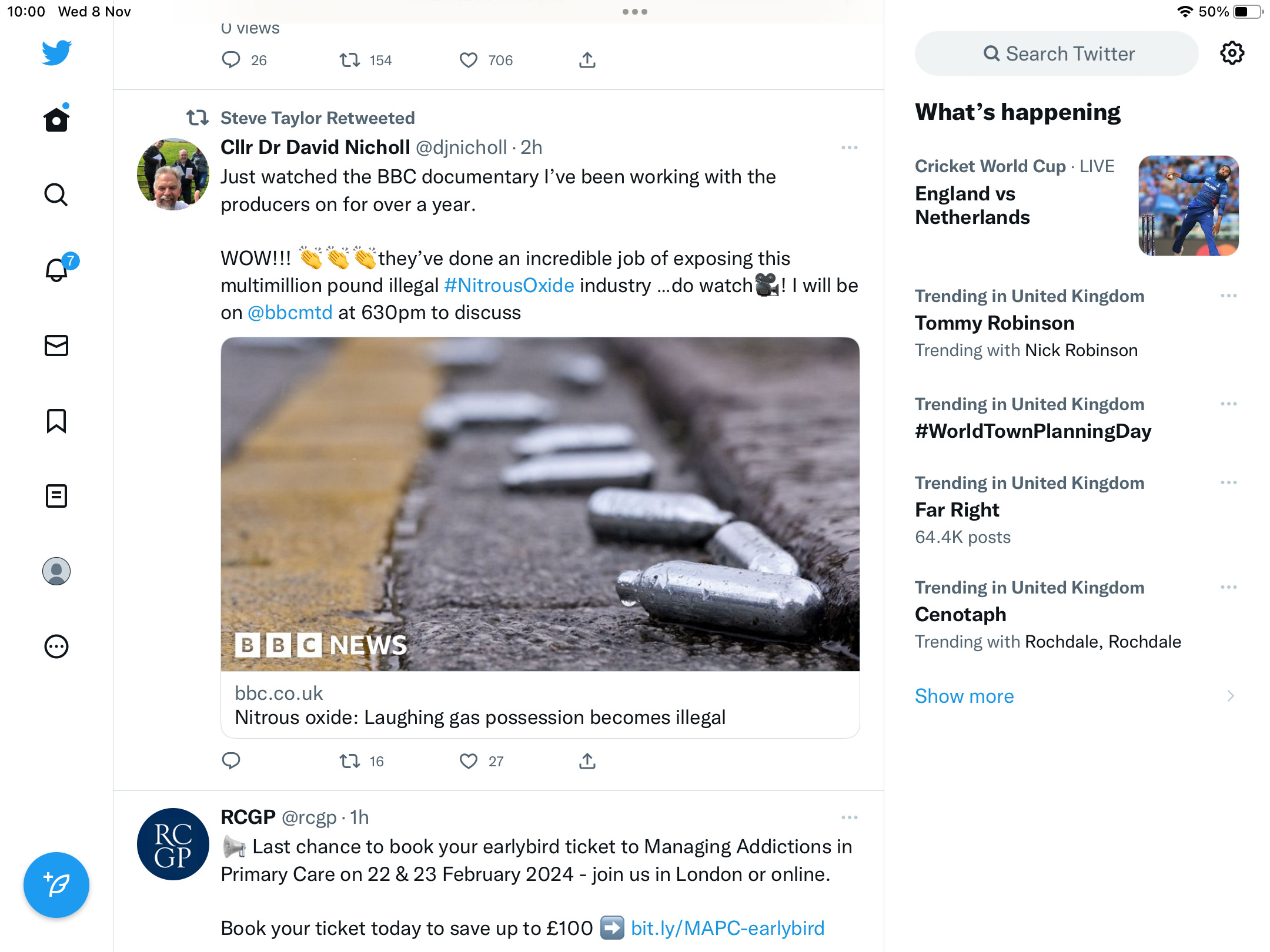Focus the Search Twitter field
1270x952 pixels.
point(1056,53)
